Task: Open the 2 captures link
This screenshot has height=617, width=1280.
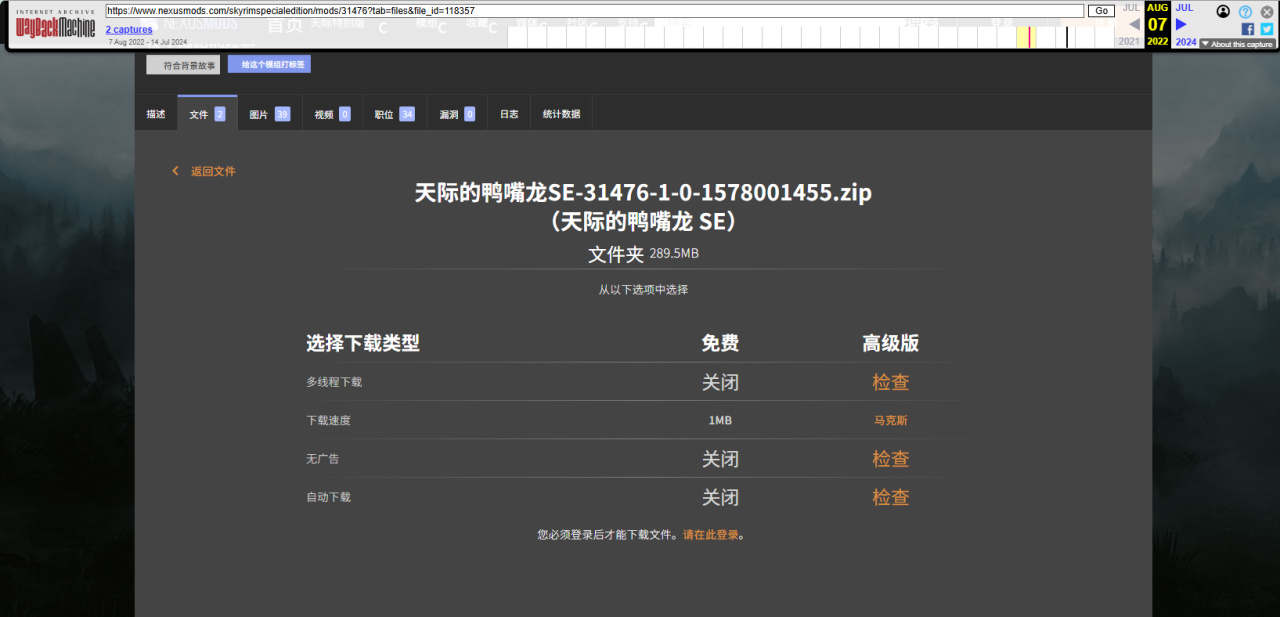Action: pos(129,30)
